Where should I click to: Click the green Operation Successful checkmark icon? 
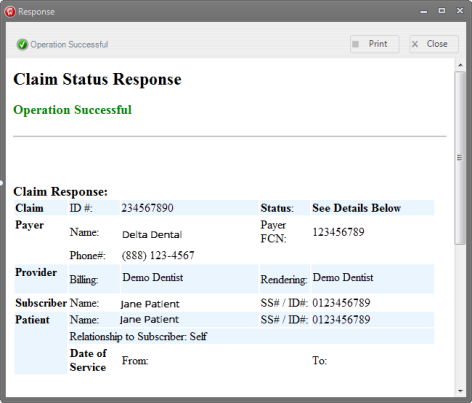click(22, 44)
